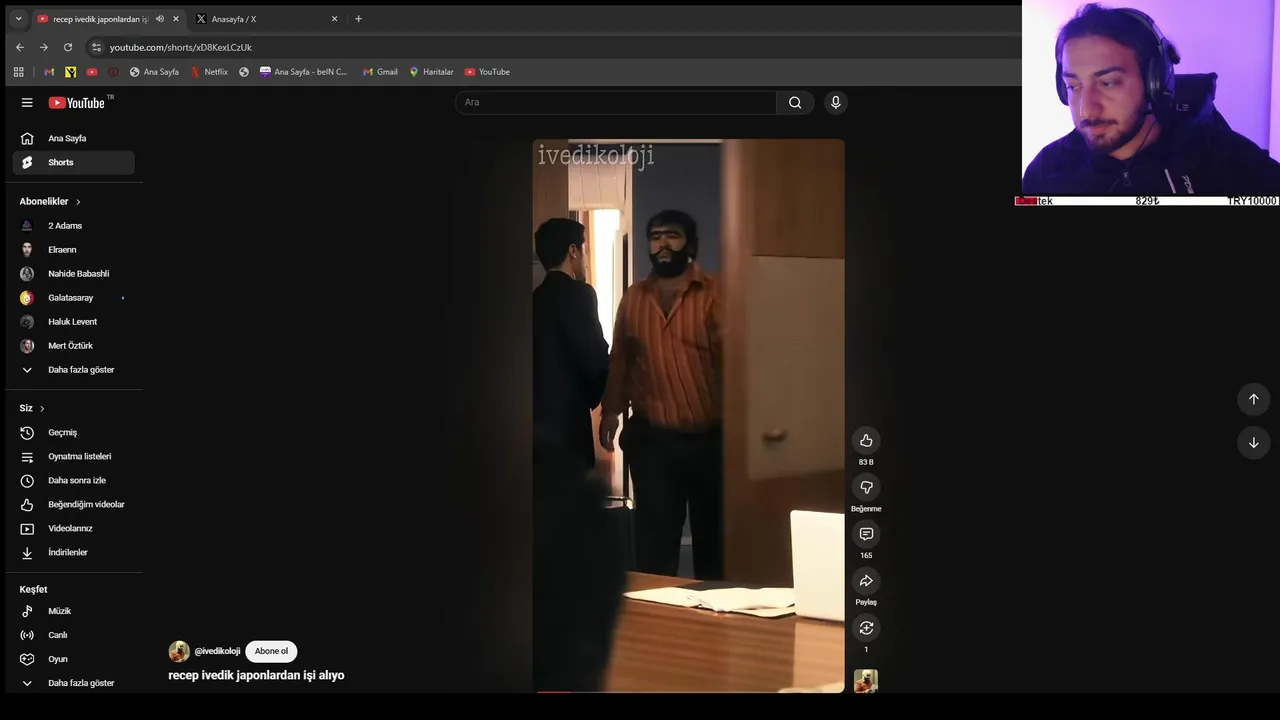This screenshot has height=720, width=1280.
Task: Open Oynatma listeleri
Action: point(73,456)
